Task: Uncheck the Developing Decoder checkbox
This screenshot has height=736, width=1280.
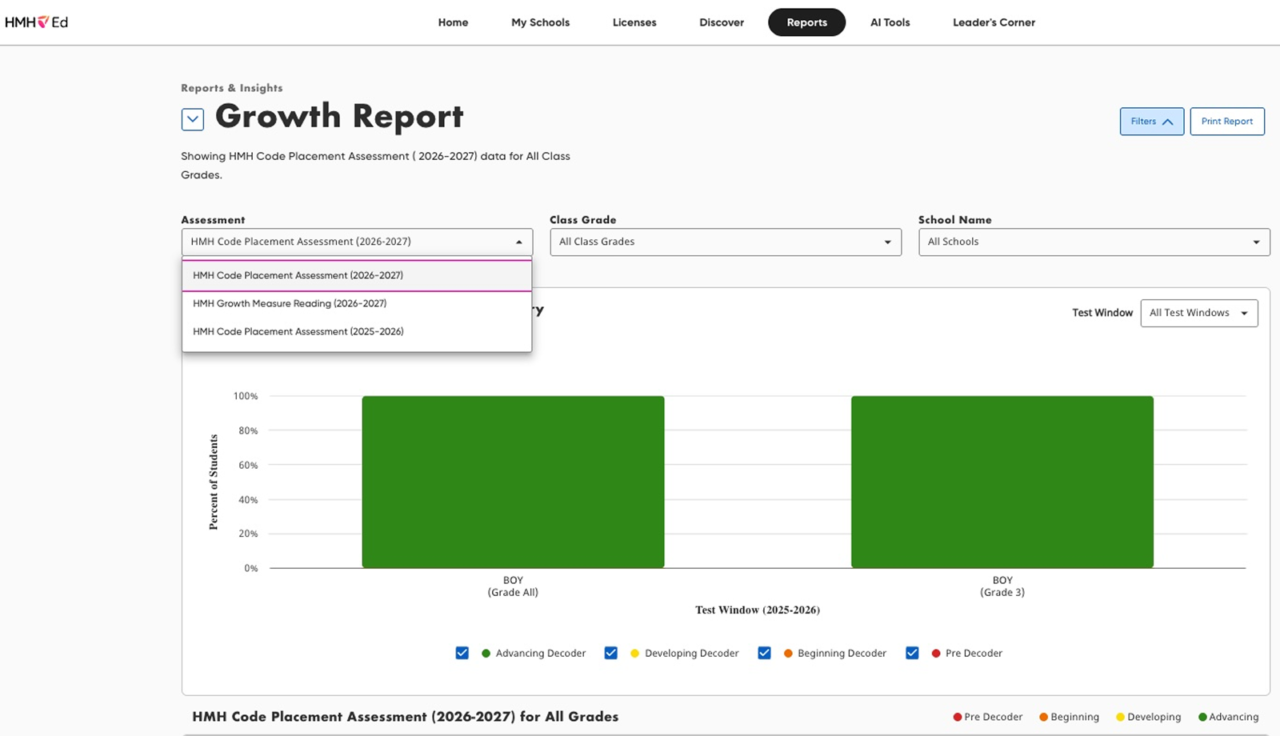Action: coord(611,653)
